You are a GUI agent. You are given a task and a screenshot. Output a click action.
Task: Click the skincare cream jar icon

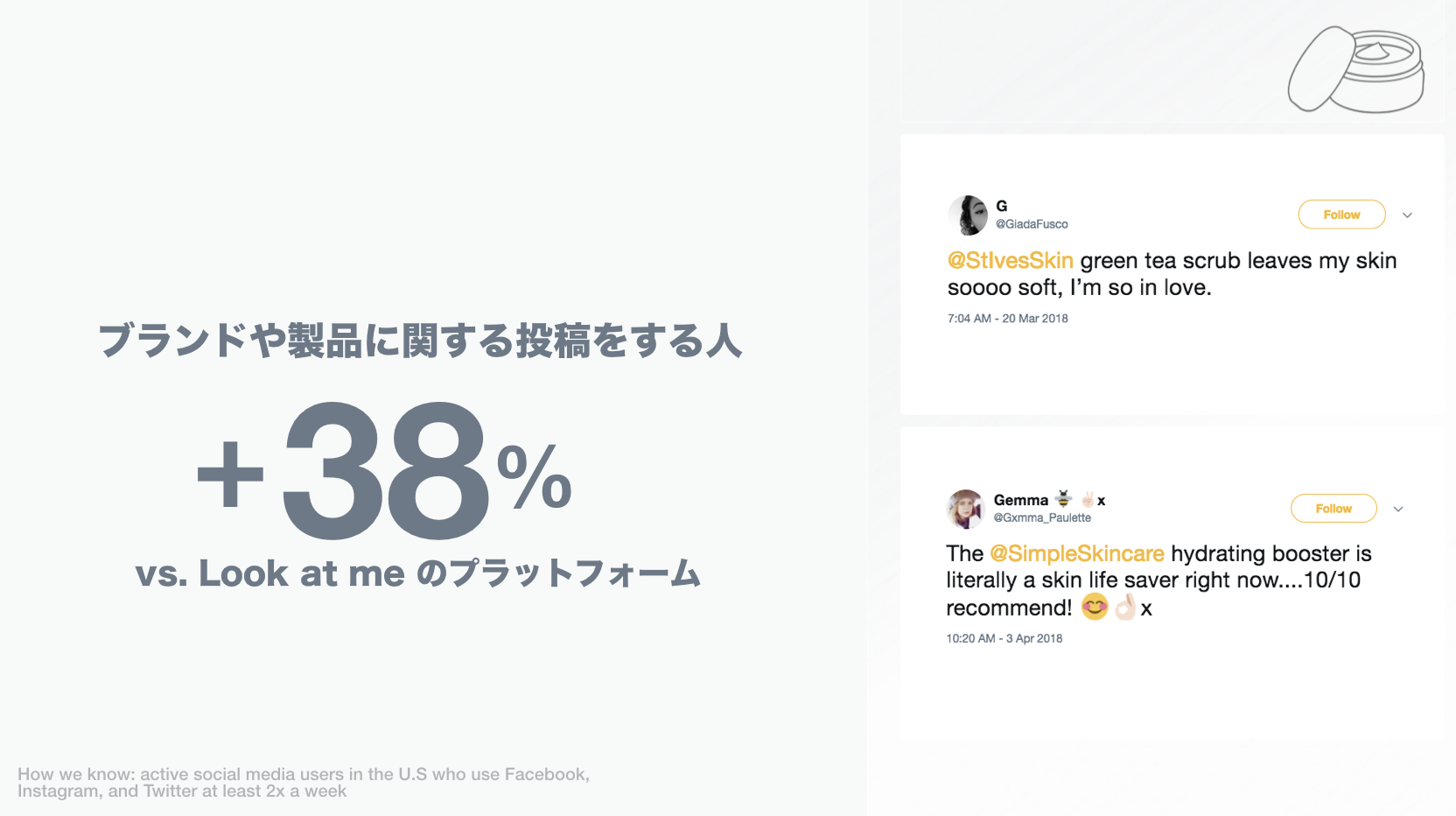(1356, 69)
